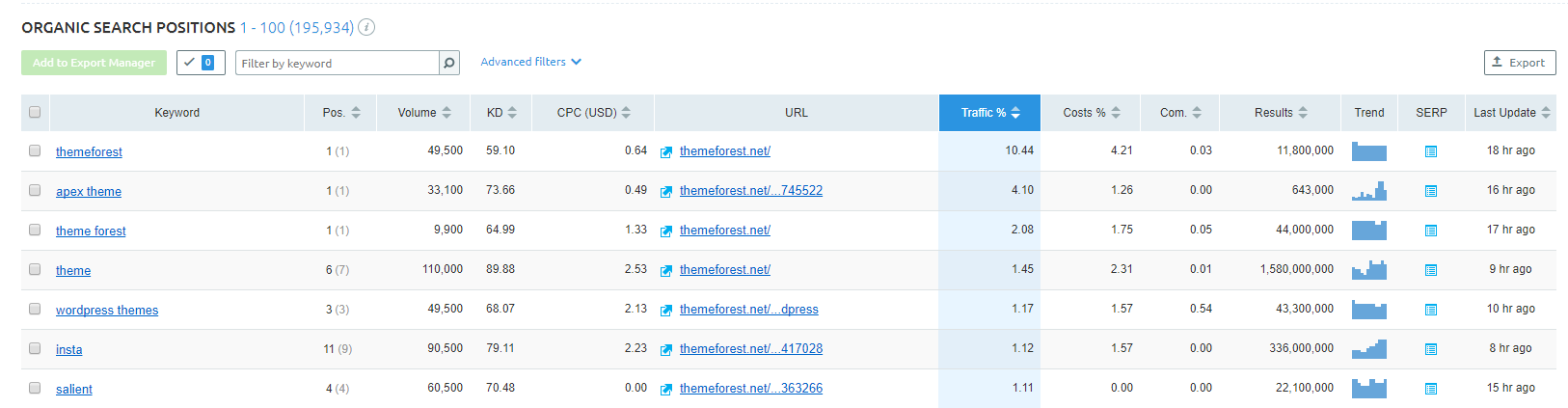Check the theme row checkbox

coord(35,269)
